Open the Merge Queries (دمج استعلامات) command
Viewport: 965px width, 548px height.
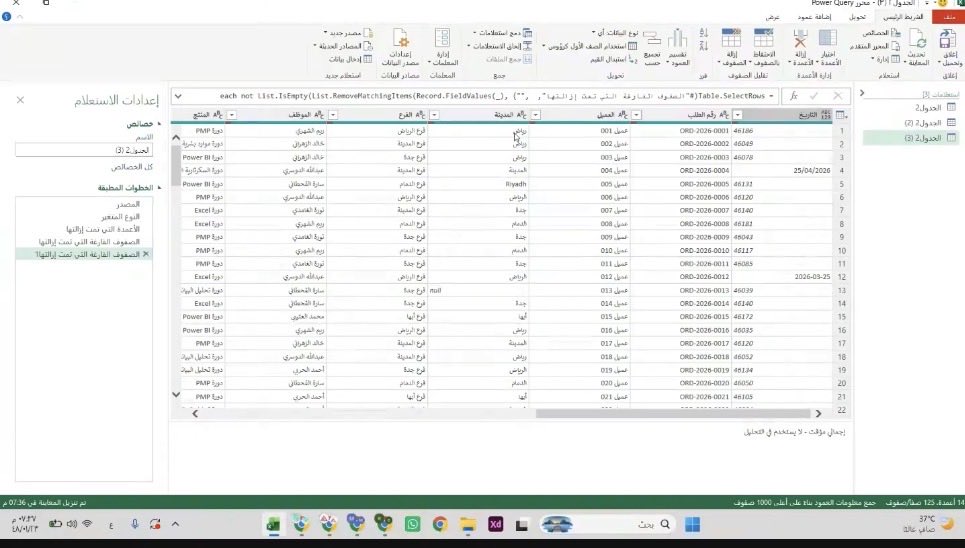tap(503, 33)
